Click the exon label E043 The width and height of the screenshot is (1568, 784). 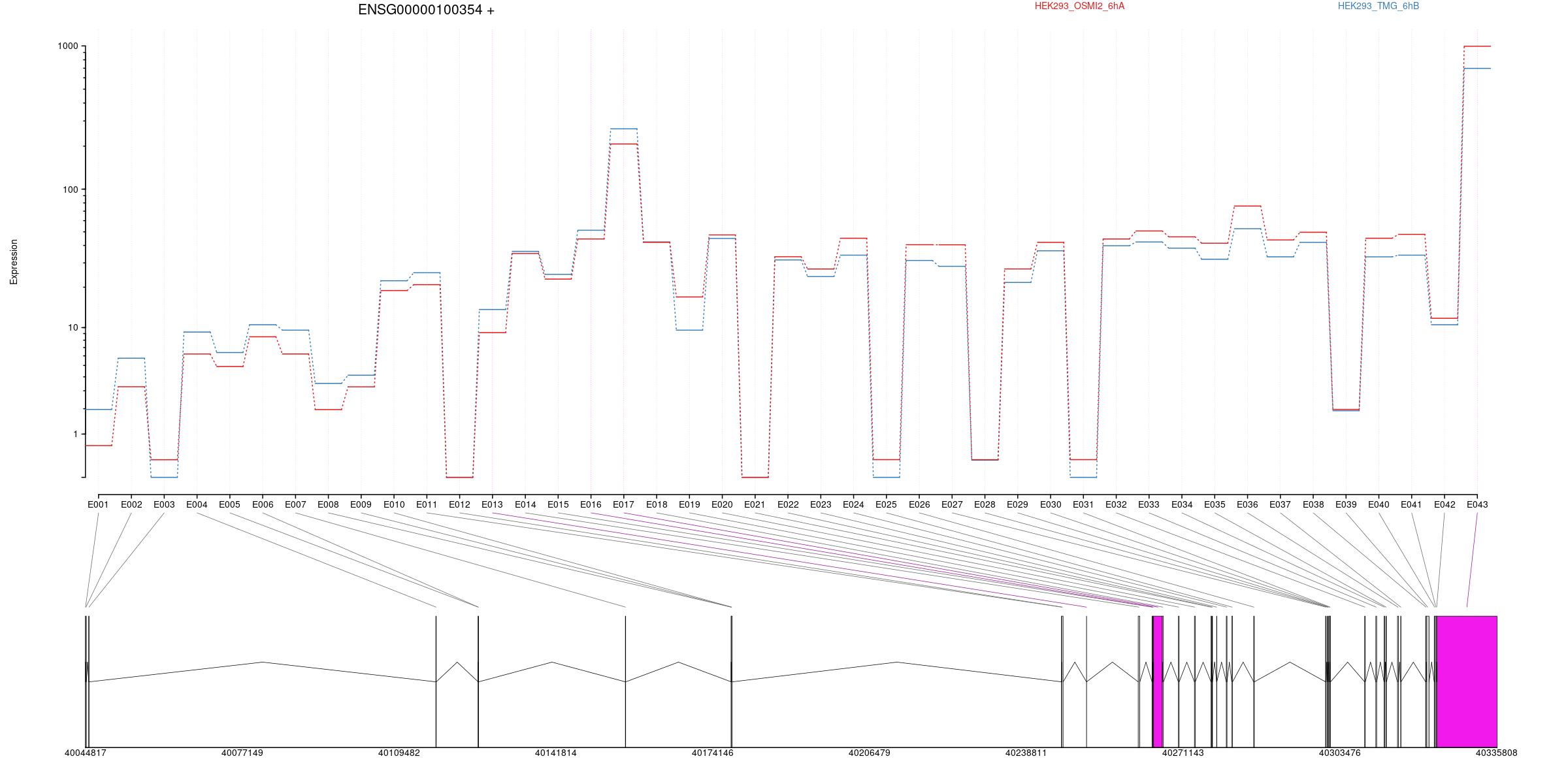click(1477, 504)
